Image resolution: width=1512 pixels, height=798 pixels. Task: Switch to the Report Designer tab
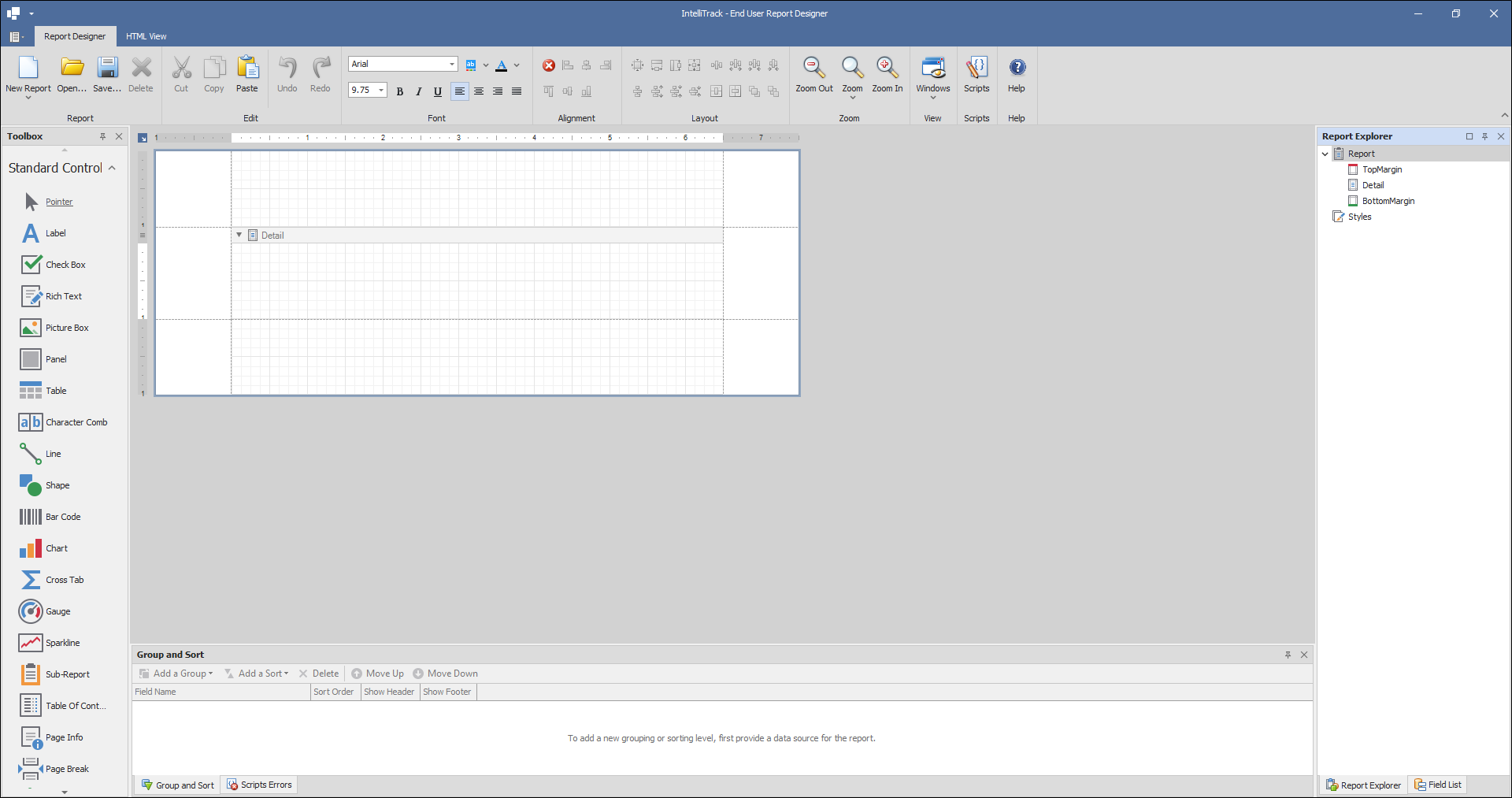(x=75, y=36)
